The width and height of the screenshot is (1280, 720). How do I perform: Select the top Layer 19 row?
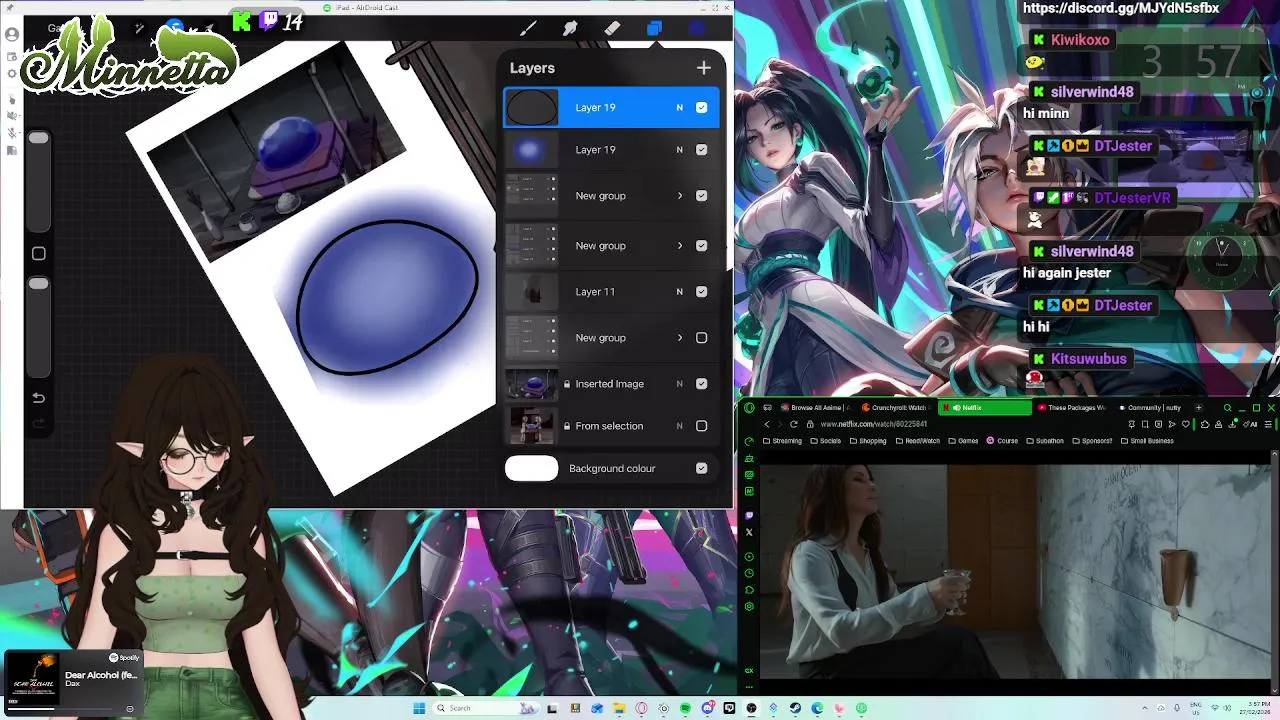(x=611, y=107)
